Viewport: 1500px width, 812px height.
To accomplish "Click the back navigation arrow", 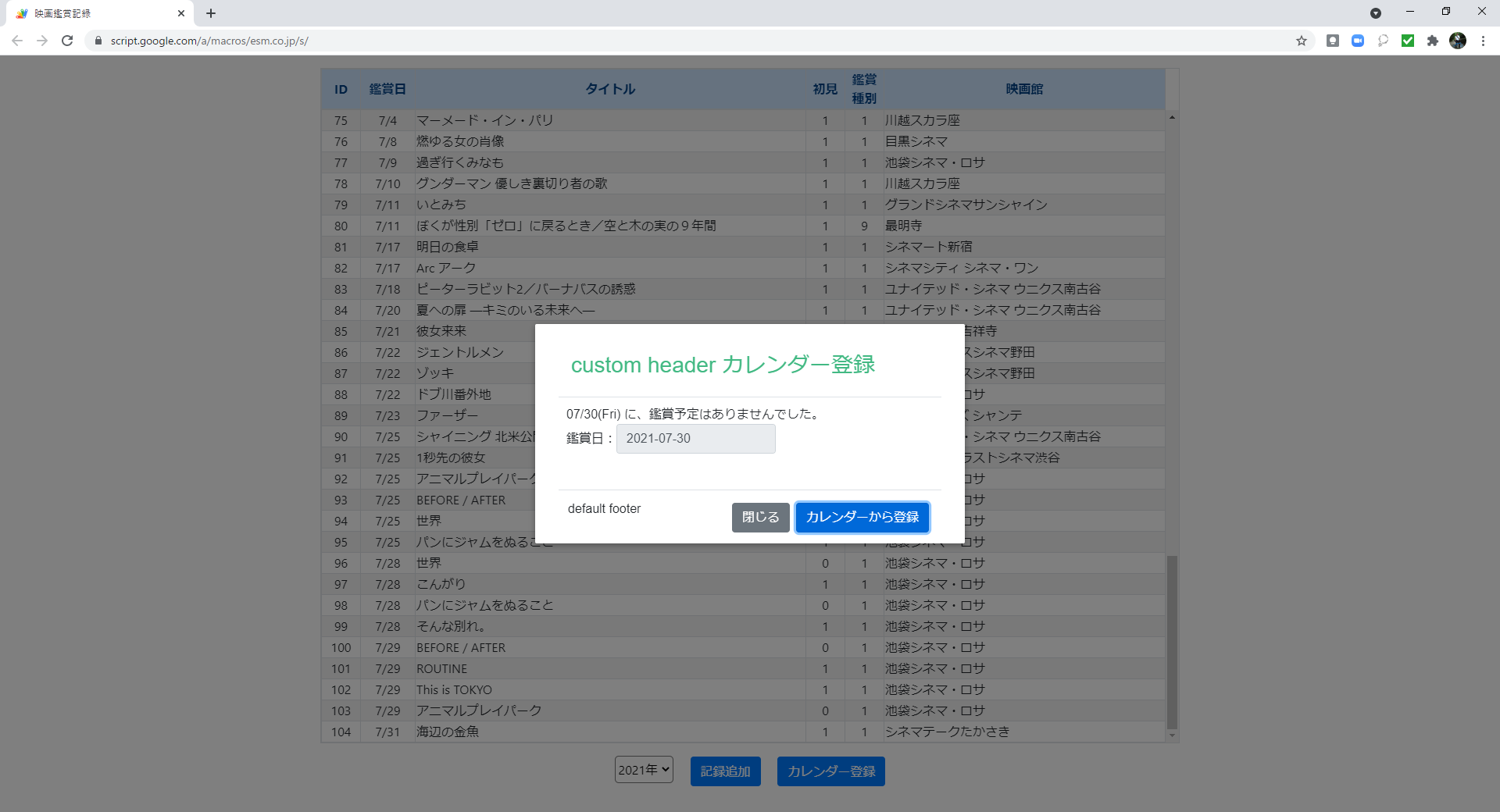I will coord(17,41).
